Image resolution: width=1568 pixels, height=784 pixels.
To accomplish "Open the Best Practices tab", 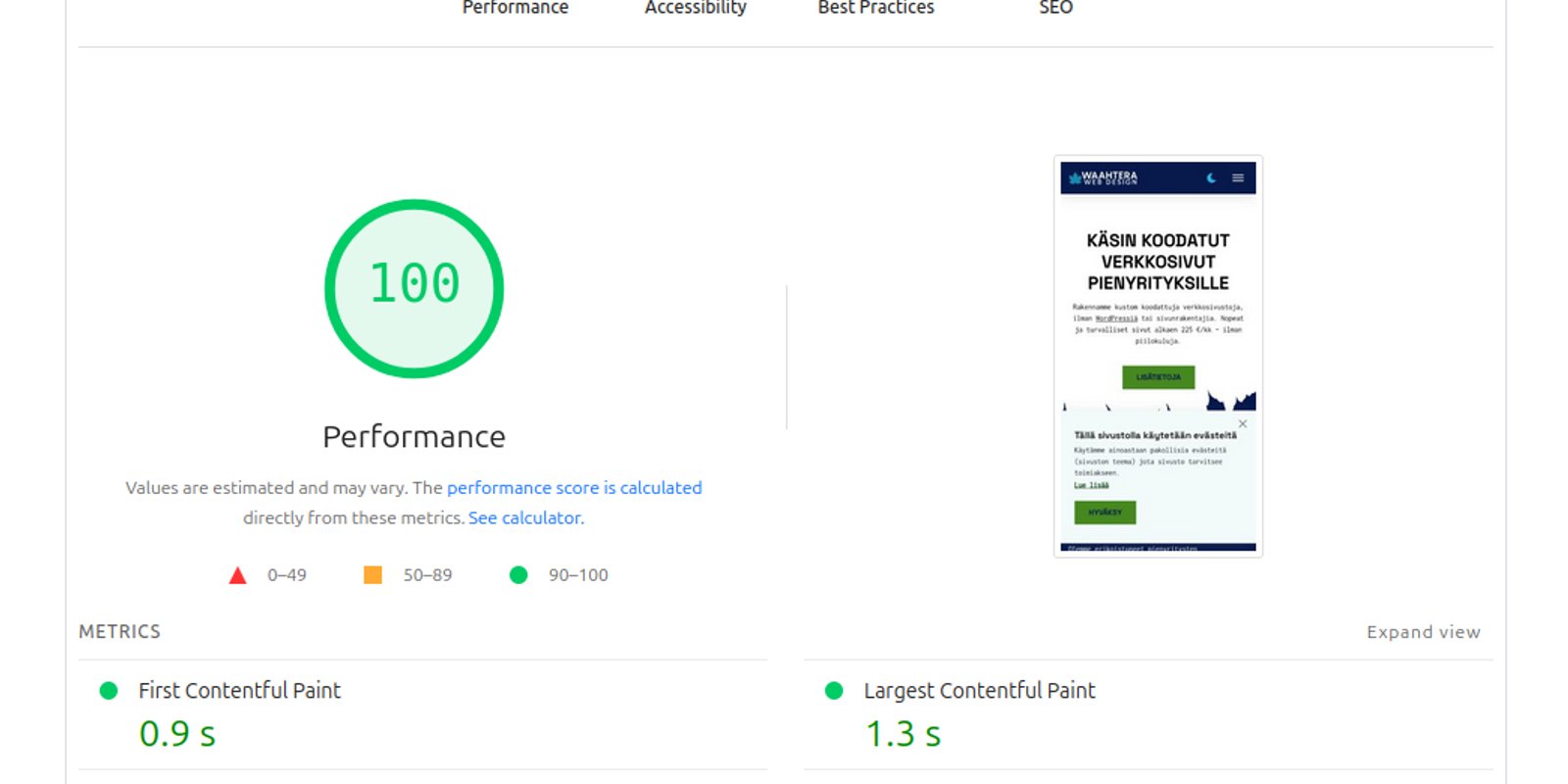I will point(876,8).
